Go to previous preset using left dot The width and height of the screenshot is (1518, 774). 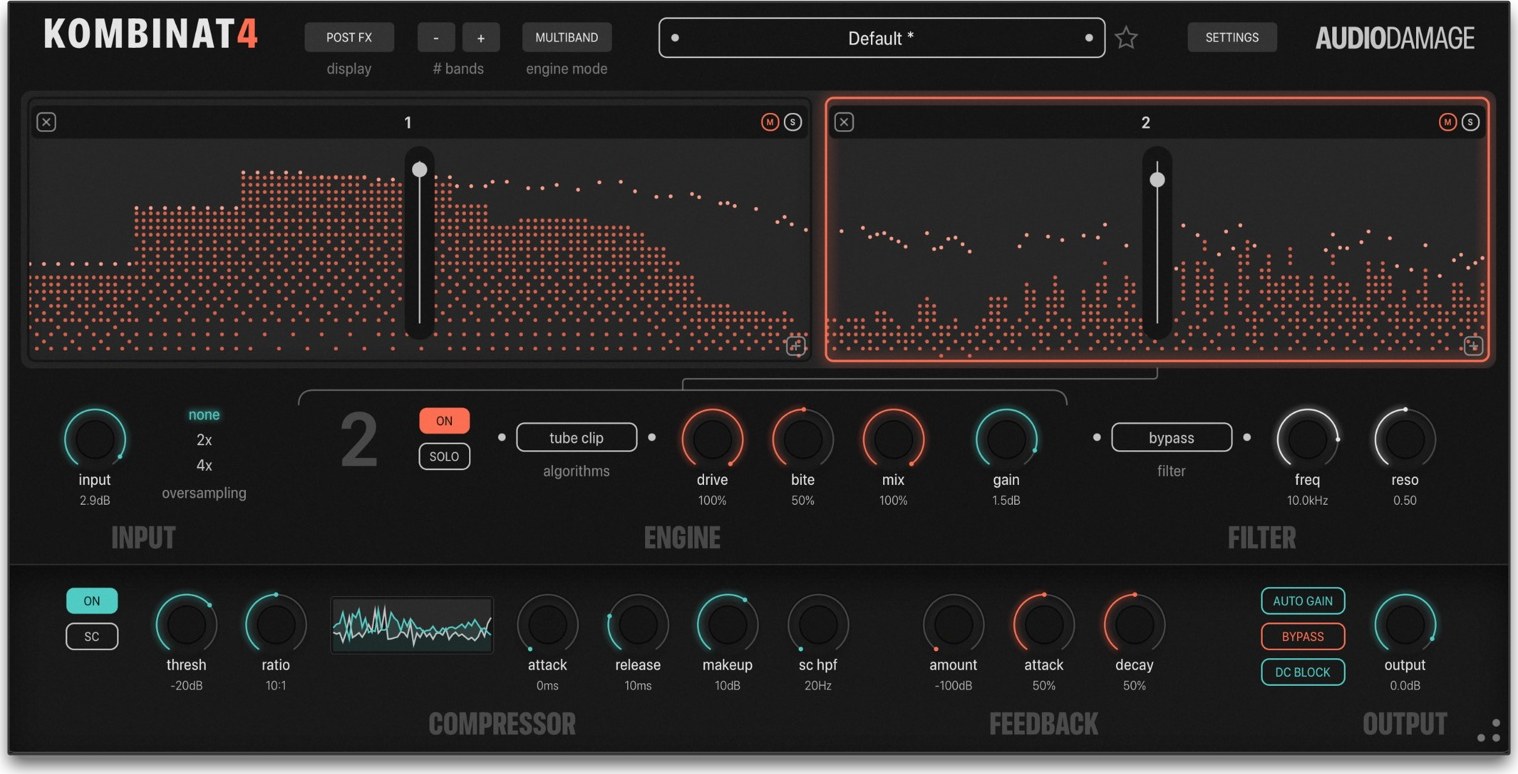click(675, 38)
